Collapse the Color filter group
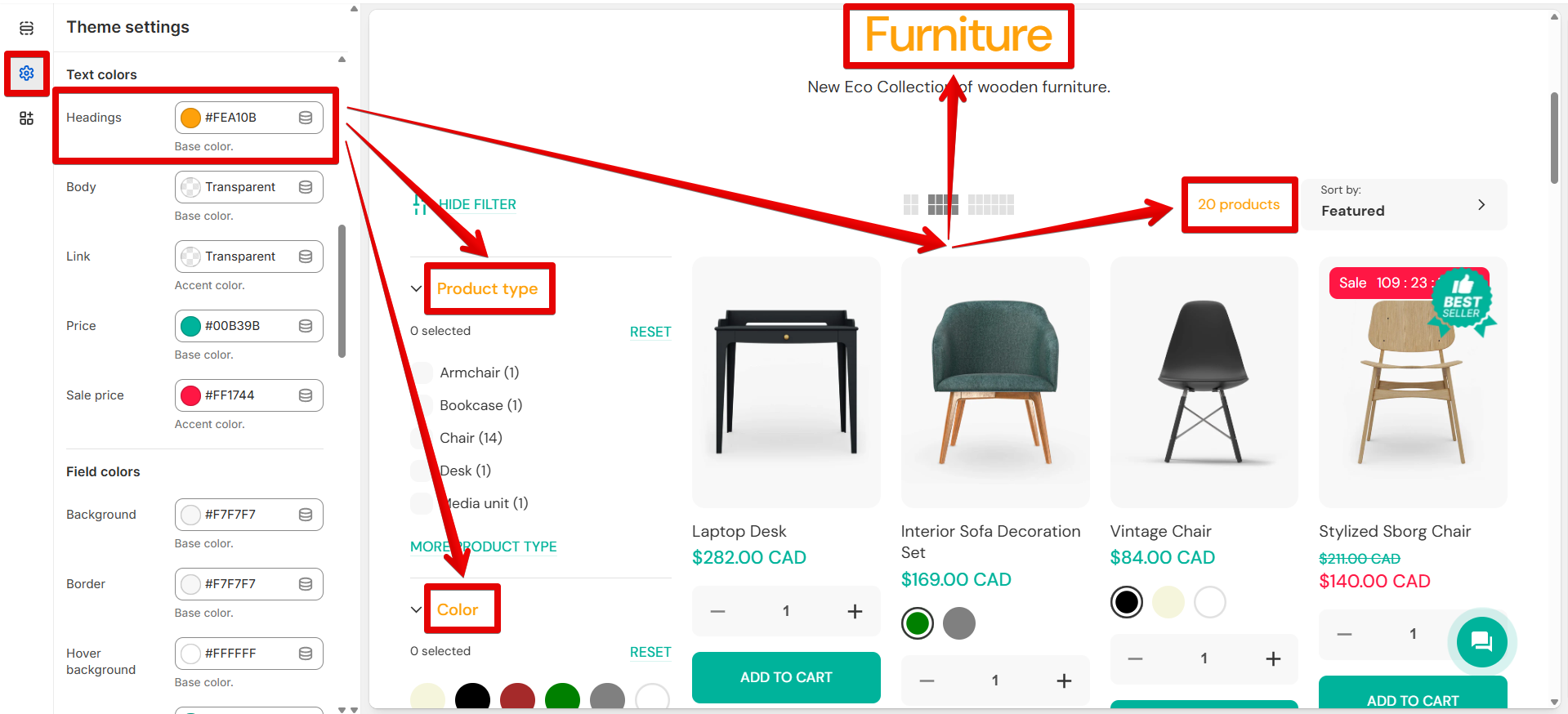Viewport: 1568px width, 714px height. click(416, 609)
